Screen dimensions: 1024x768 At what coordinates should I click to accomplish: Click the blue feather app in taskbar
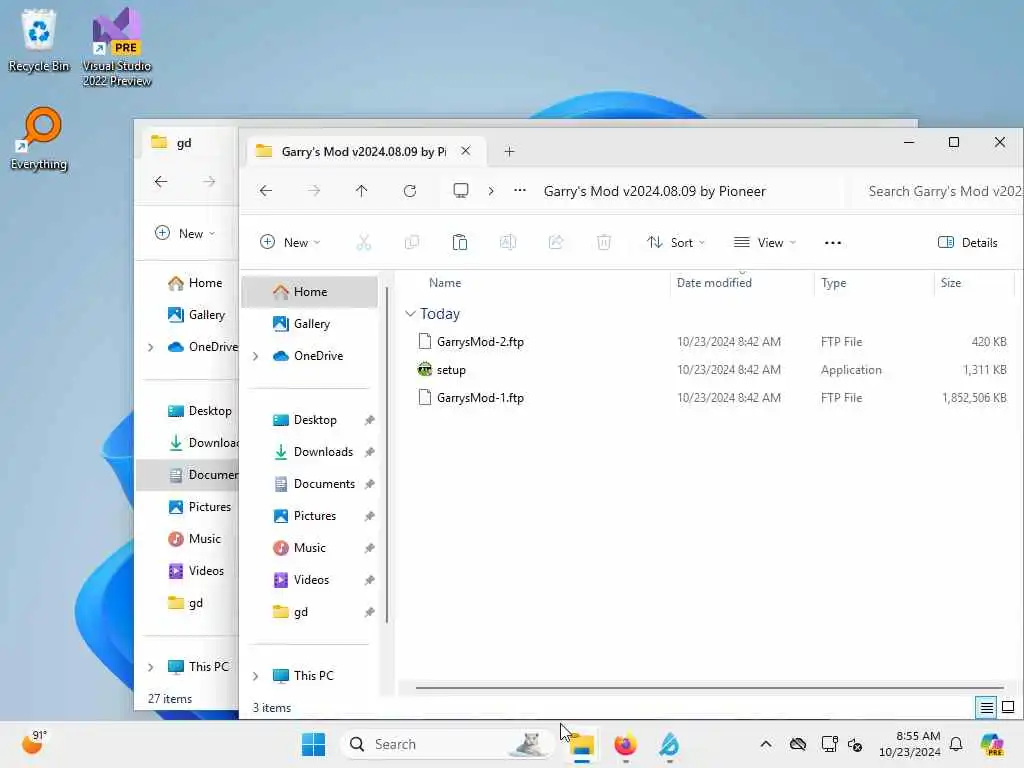669,744
